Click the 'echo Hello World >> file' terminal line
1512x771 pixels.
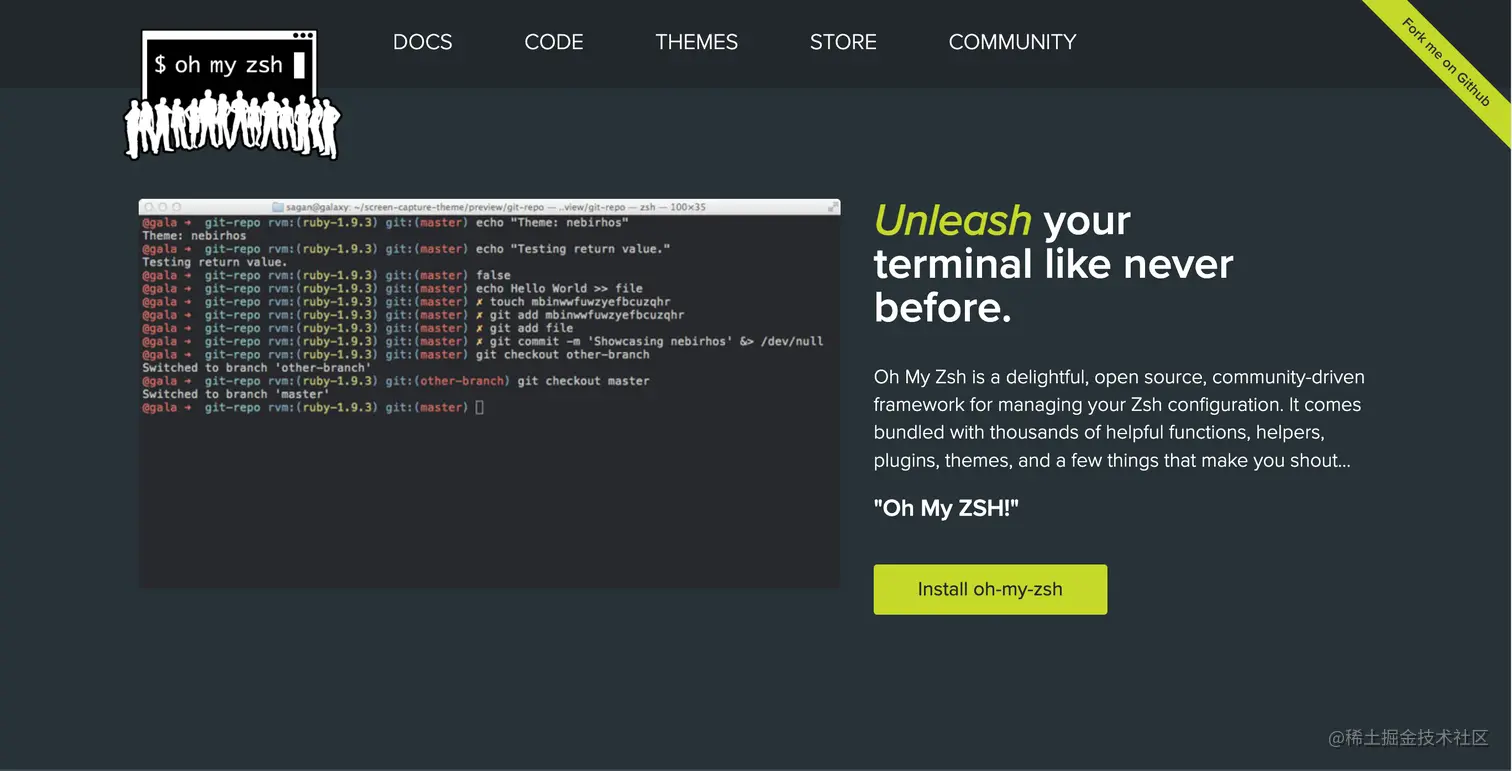[392, 288]
